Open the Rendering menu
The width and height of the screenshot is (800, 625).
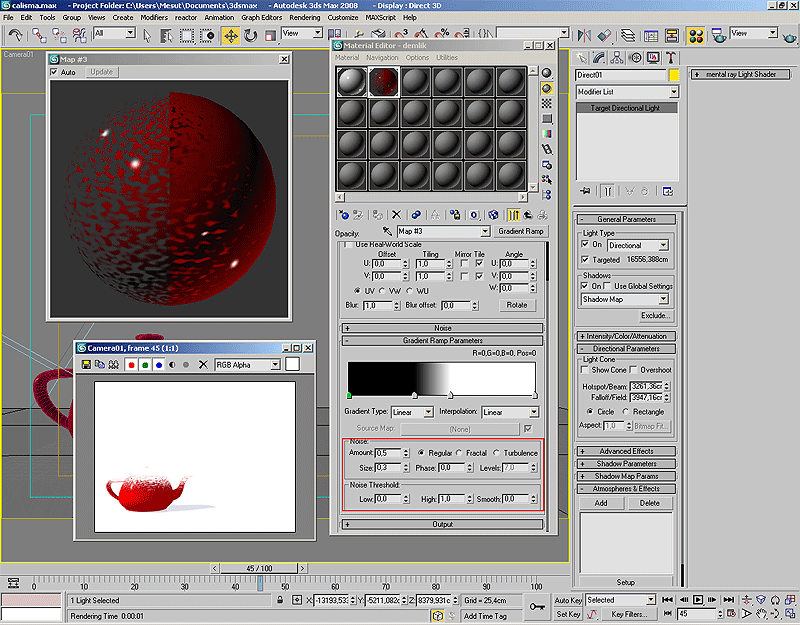click(305, 18)
